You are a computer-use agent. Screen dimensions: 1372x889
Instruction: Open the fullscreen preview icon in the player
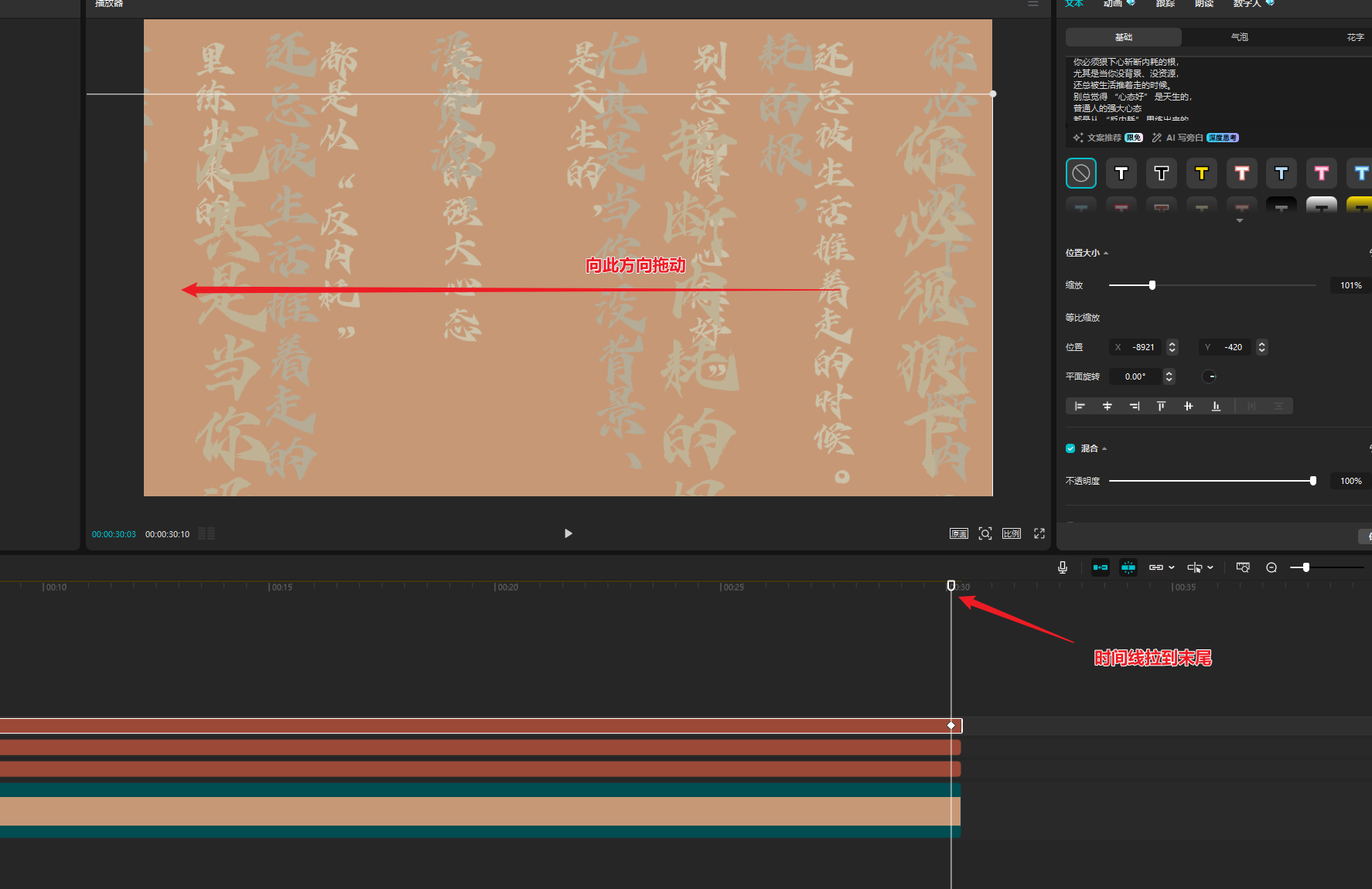point(1039,533)
